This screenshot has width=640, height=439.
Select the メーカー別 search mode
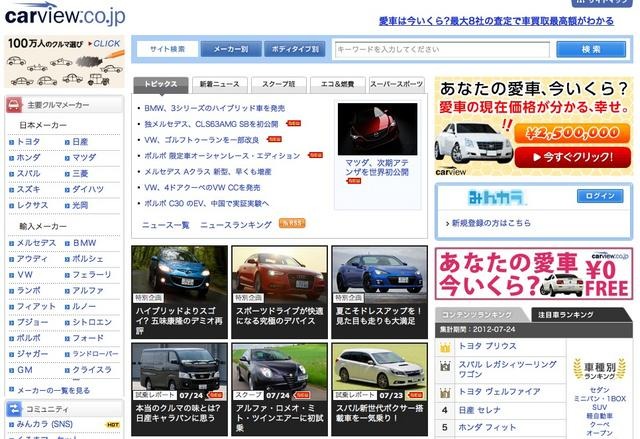click(231, 49)
